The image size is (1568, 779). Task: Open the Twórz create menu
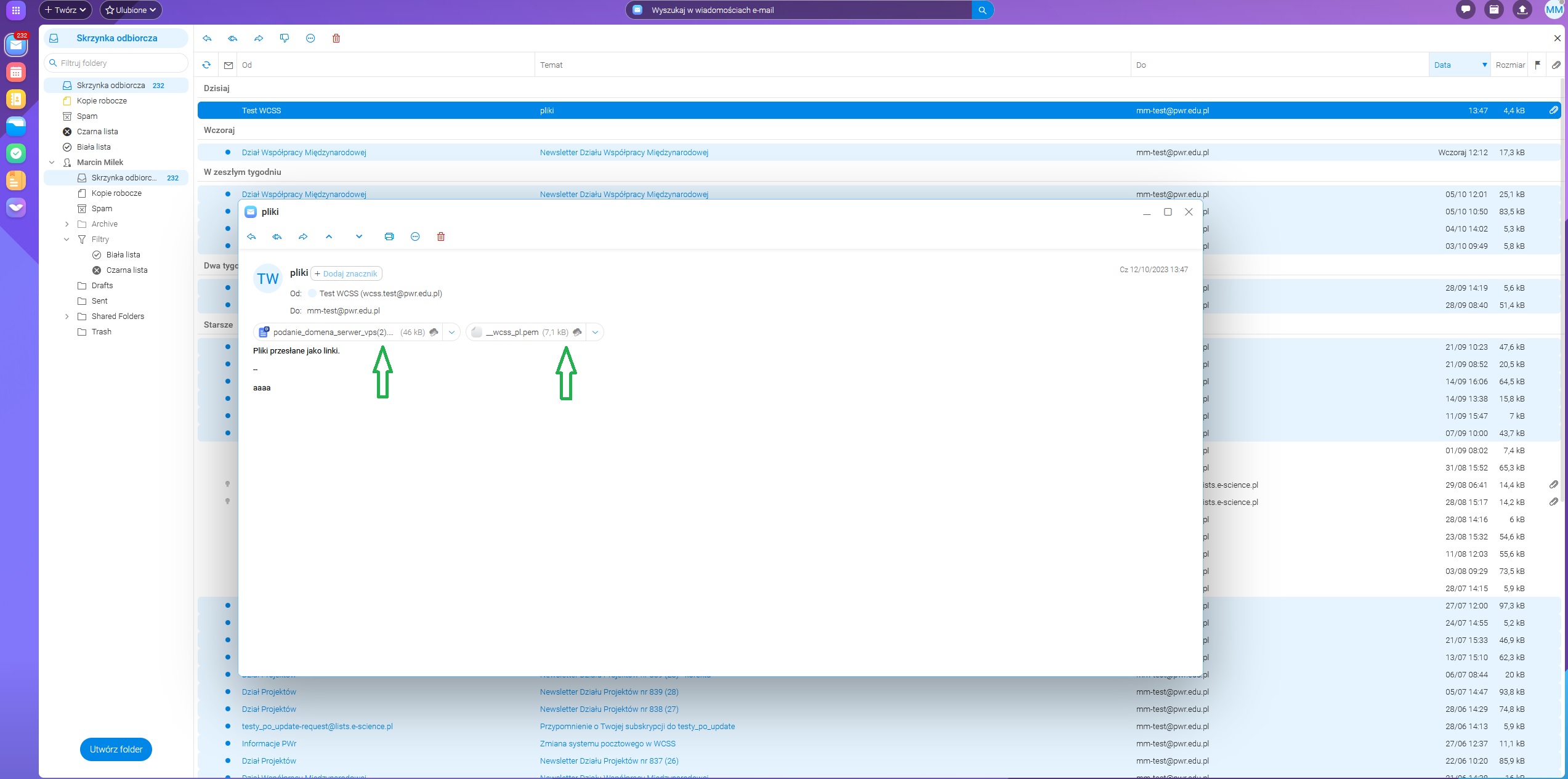click(65, 10)
